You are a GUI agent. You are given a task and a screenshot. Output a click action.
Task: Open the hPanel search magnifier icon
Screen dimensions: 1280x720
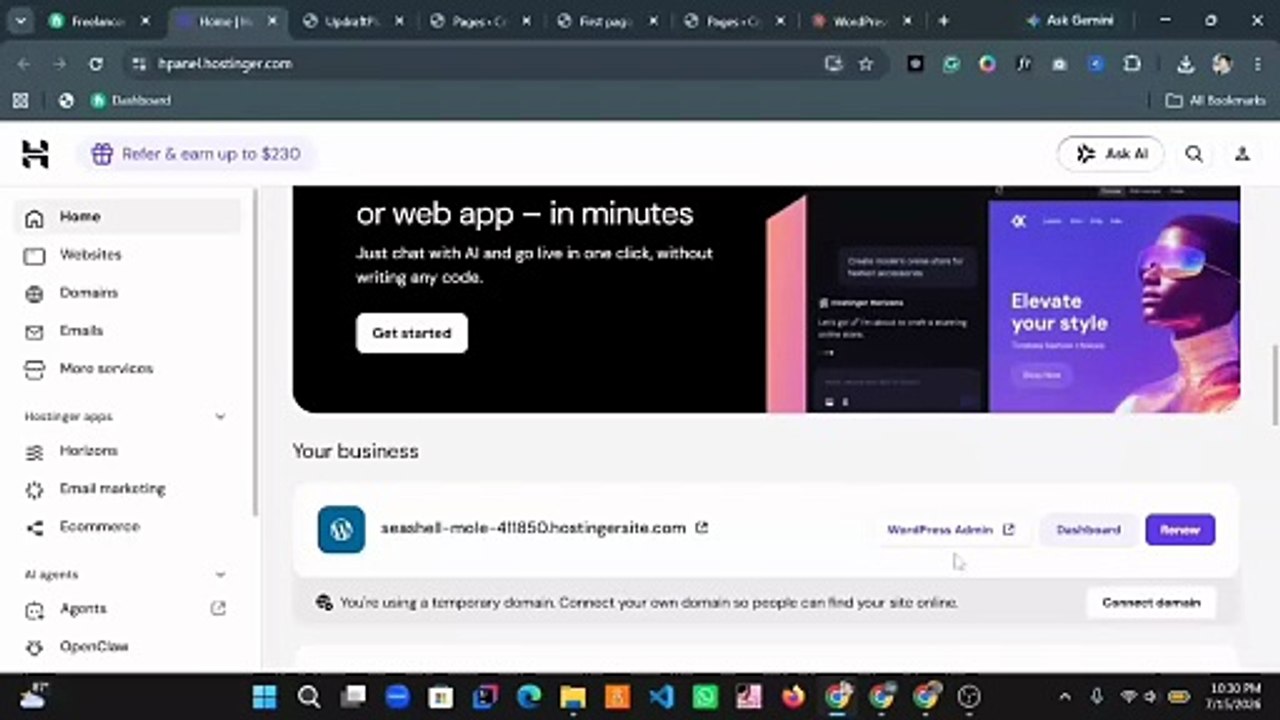[1194, 154]
